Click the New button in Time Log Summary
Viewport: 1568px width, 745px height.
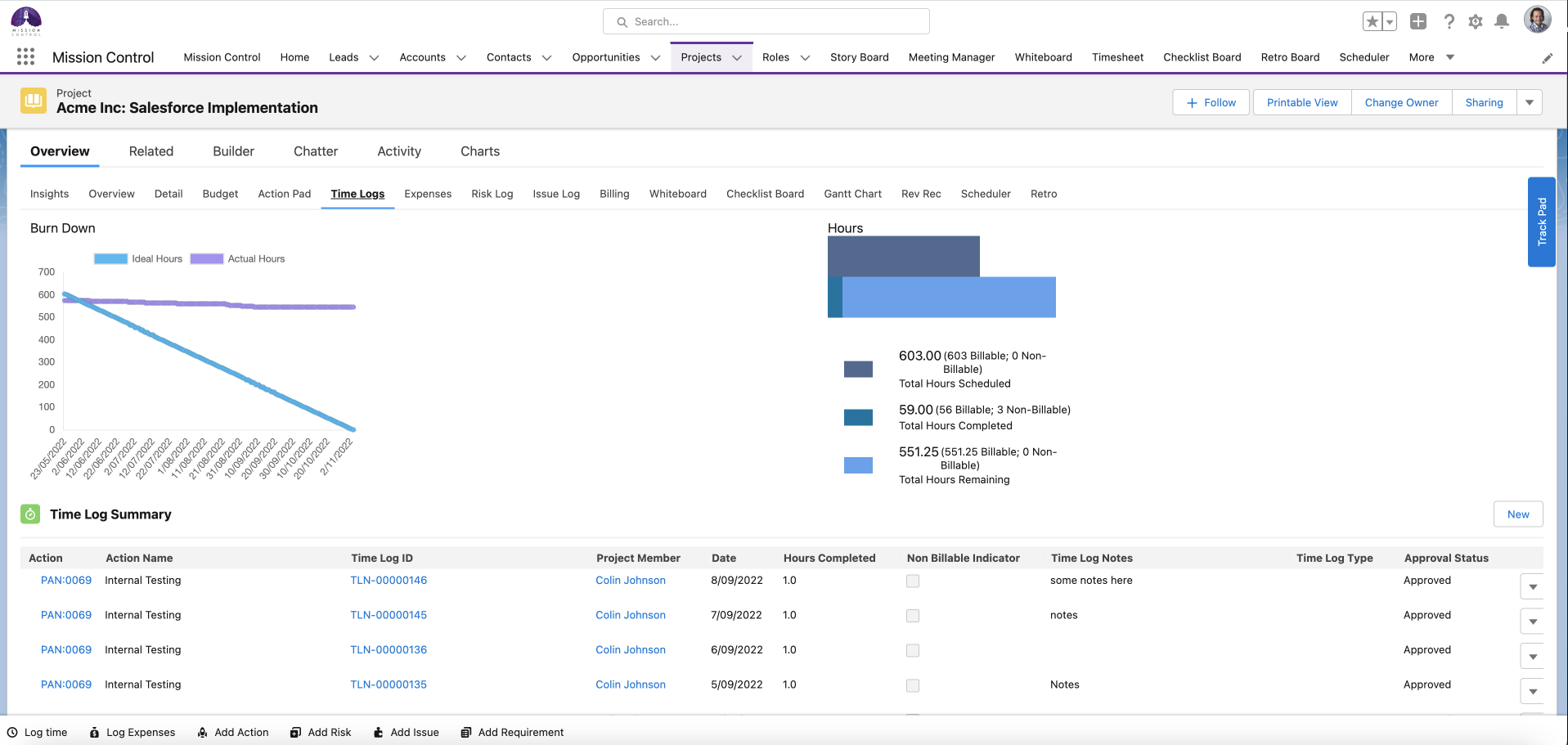point(1518,514)
